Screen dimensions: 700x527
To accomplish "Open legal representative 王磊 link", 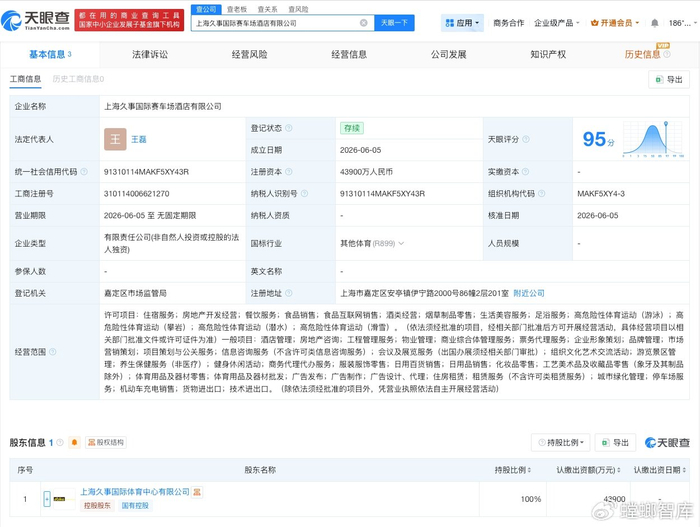I will pyautogui.click(x=139, y=139).
